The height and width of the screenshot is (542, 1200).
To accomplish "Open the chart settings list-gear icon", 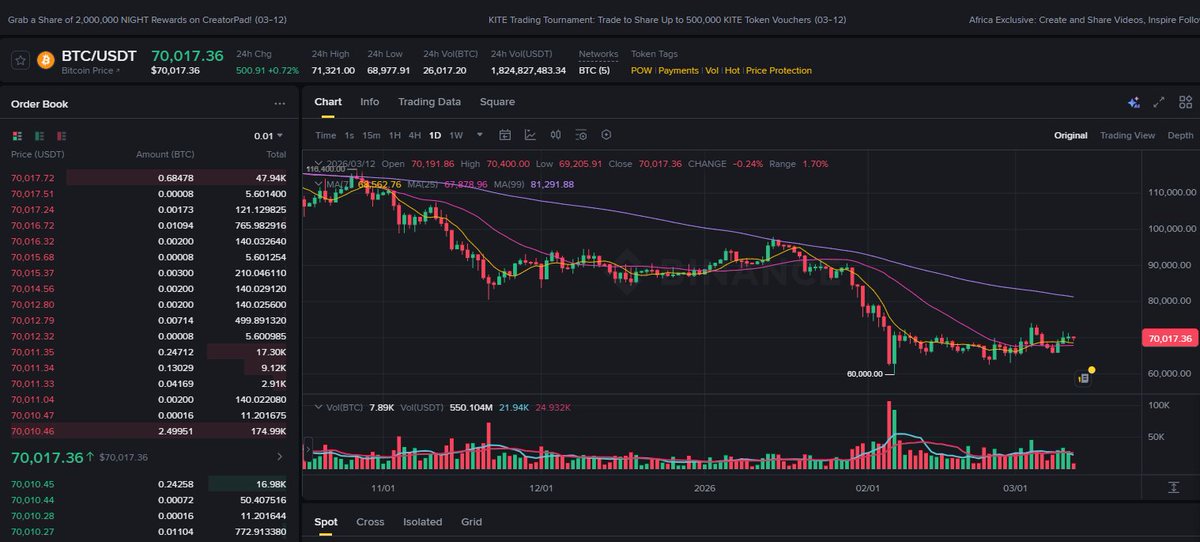I will 580,135.
